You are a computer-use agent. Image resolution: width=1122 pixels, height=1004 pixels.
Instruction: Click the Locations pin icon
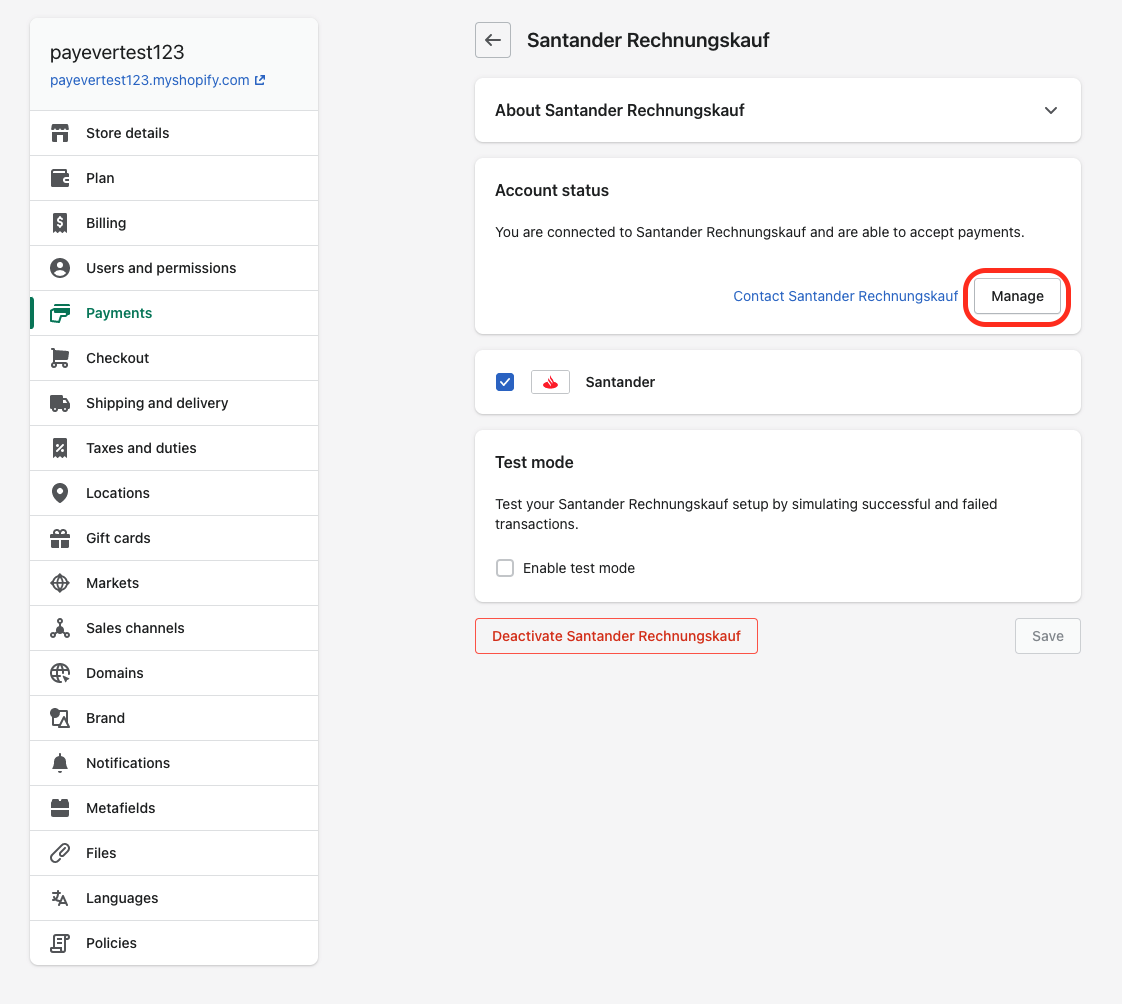[60, 493]
